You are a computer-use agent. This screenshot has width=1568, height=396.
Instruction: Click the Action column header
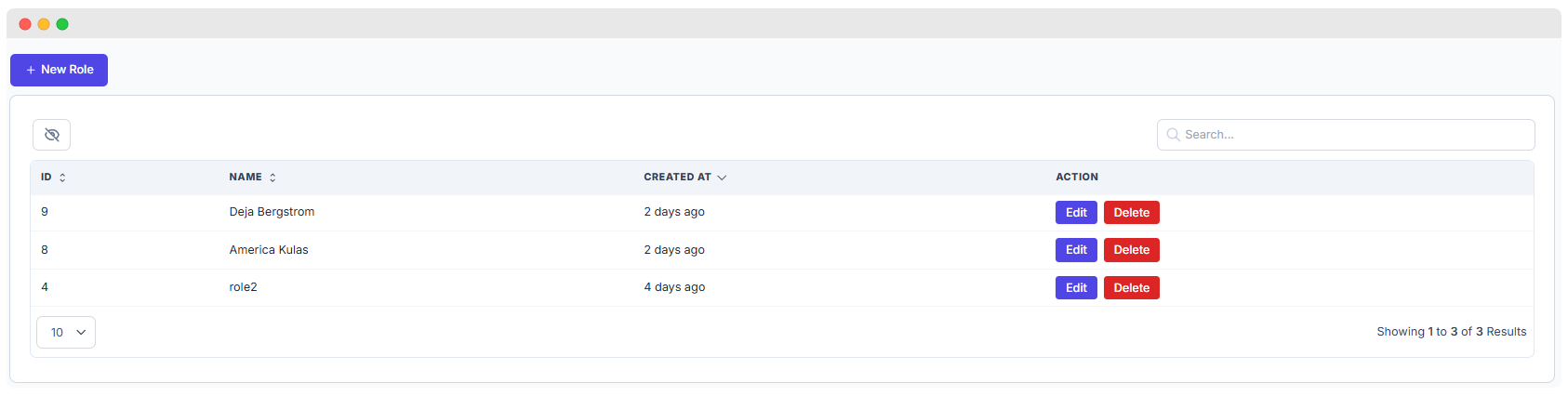1077,178
